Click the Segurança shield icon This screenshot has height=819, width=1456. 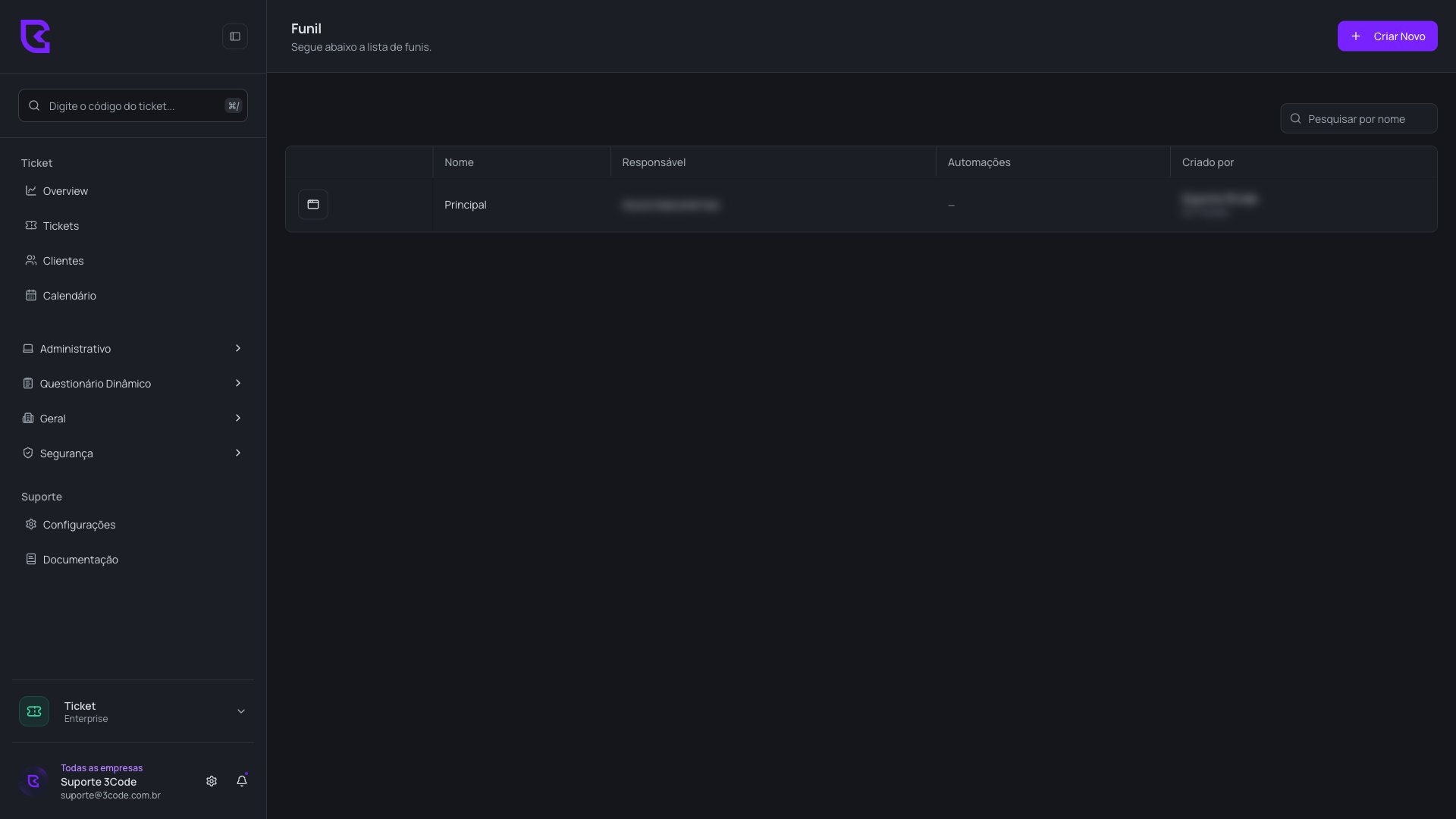[28, 453]
